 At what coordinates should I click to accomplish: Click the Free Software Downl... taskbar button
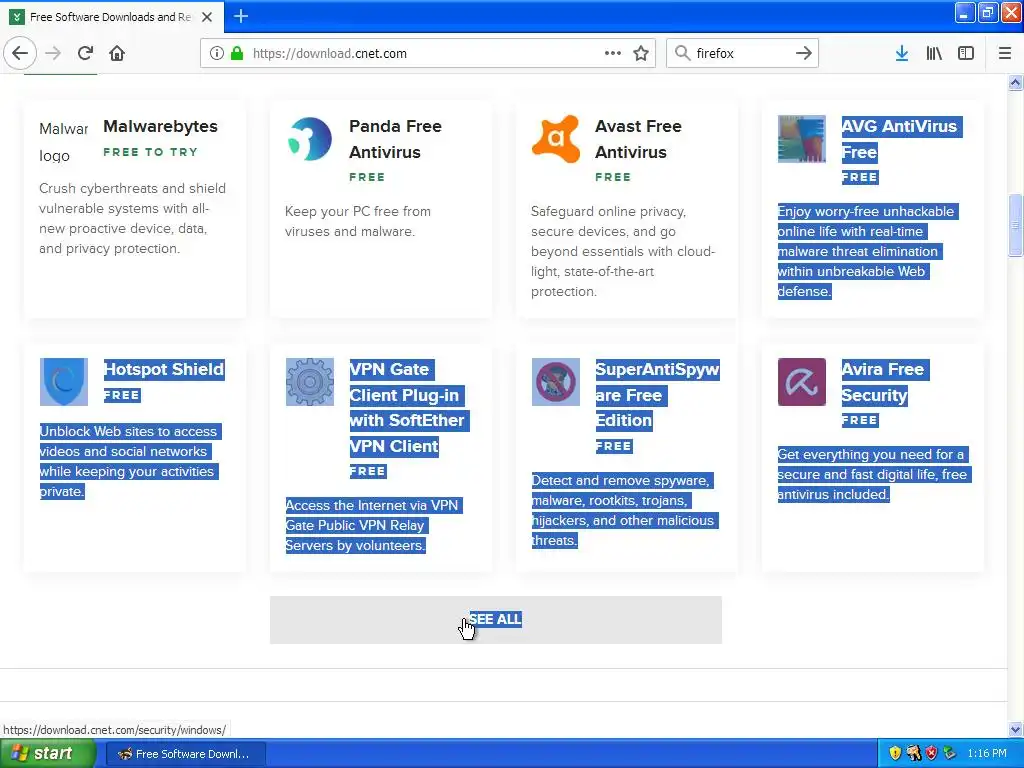[185, 754]
